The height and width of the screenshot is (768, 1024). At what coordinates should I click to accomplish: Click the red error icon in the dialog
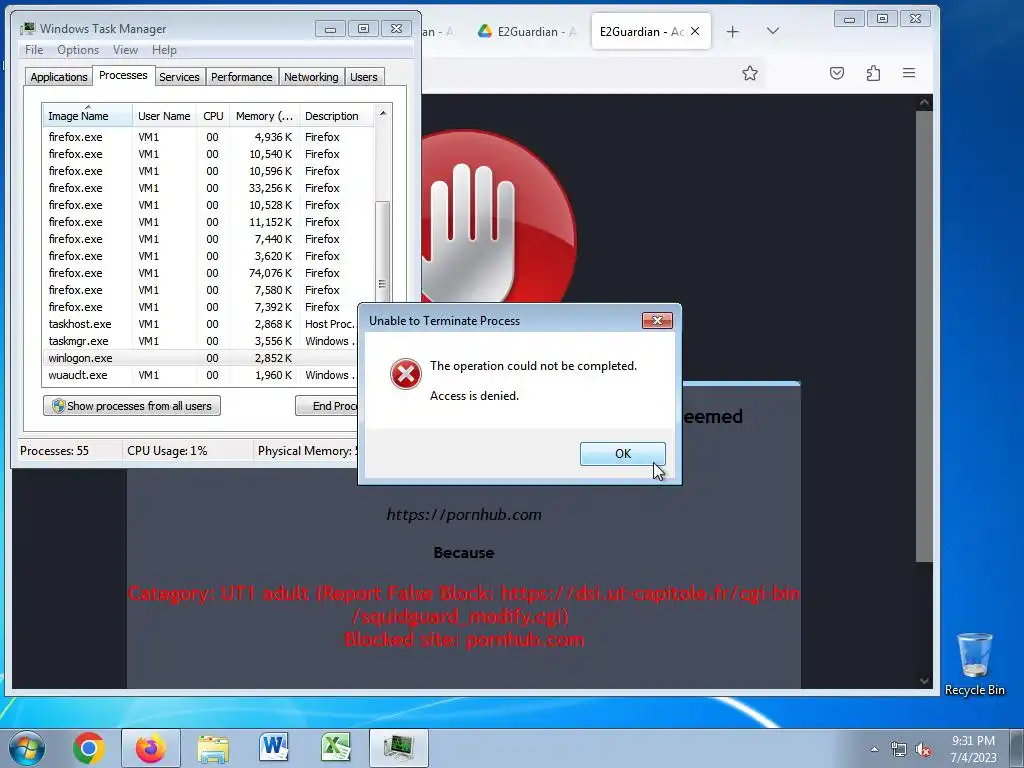[x=406, y=374]
